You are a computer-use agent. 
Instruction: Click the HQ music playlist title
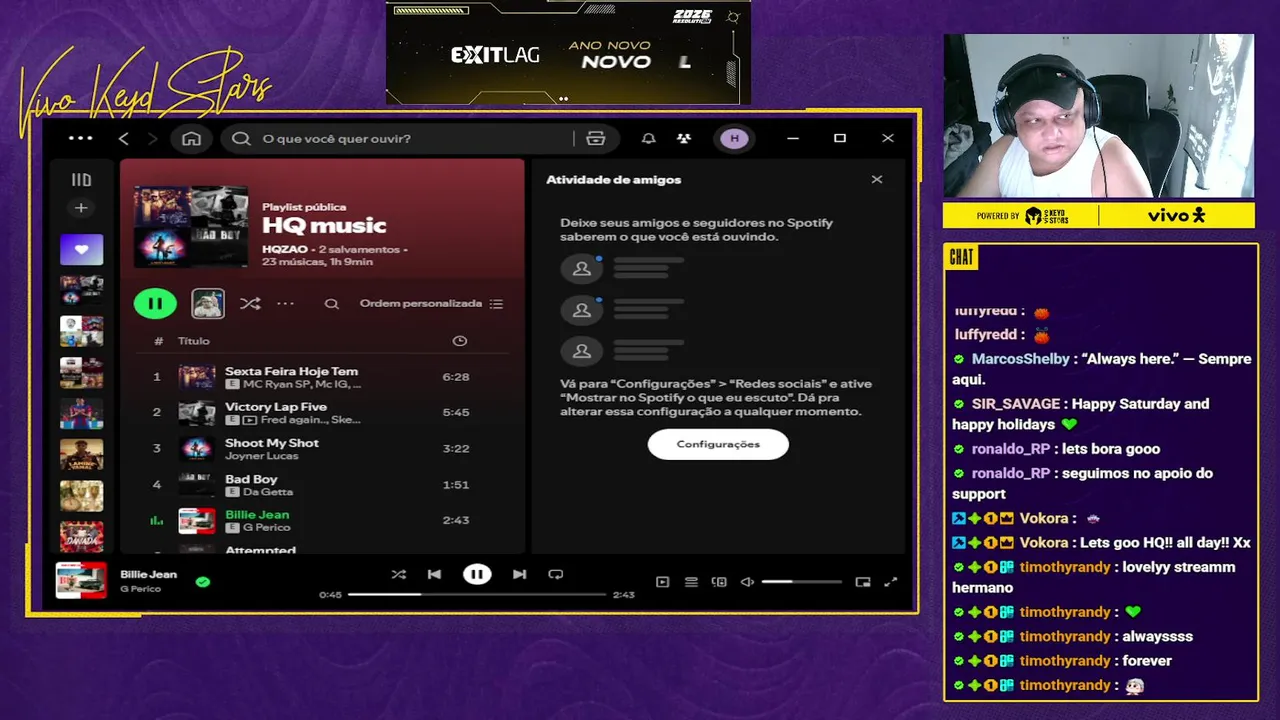pos(324,226)
